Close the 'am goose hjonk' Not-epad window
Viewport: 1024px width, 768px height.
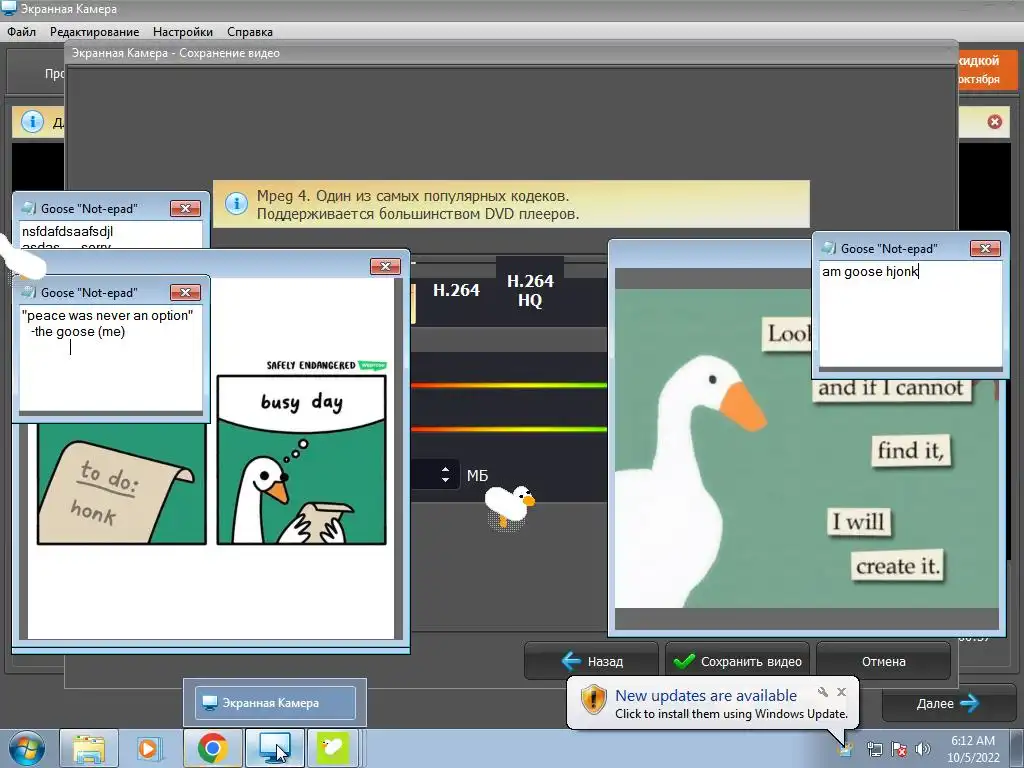(x=985, y=248)
